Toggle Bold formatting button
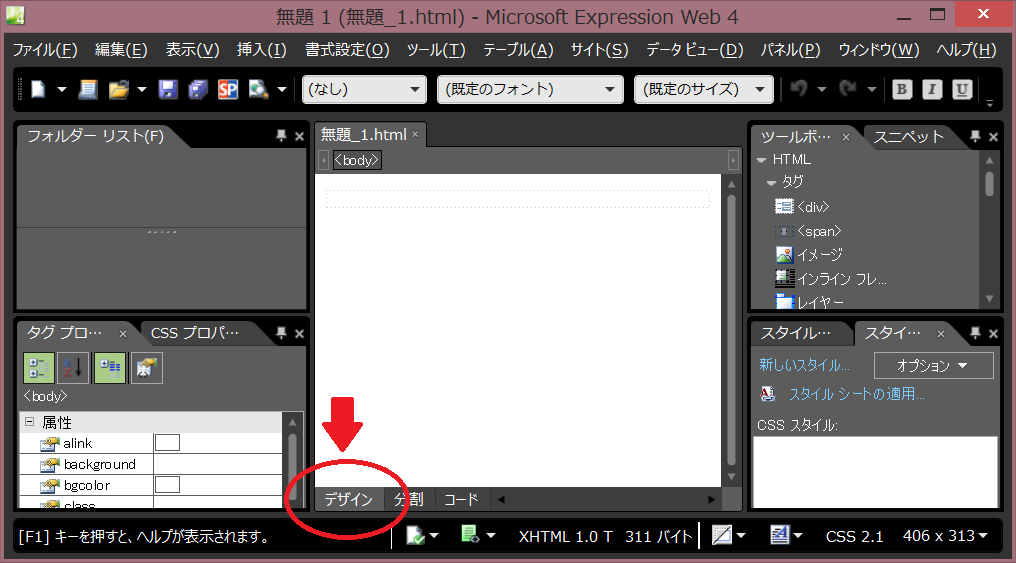The image size is (1016, 563). 901,89
